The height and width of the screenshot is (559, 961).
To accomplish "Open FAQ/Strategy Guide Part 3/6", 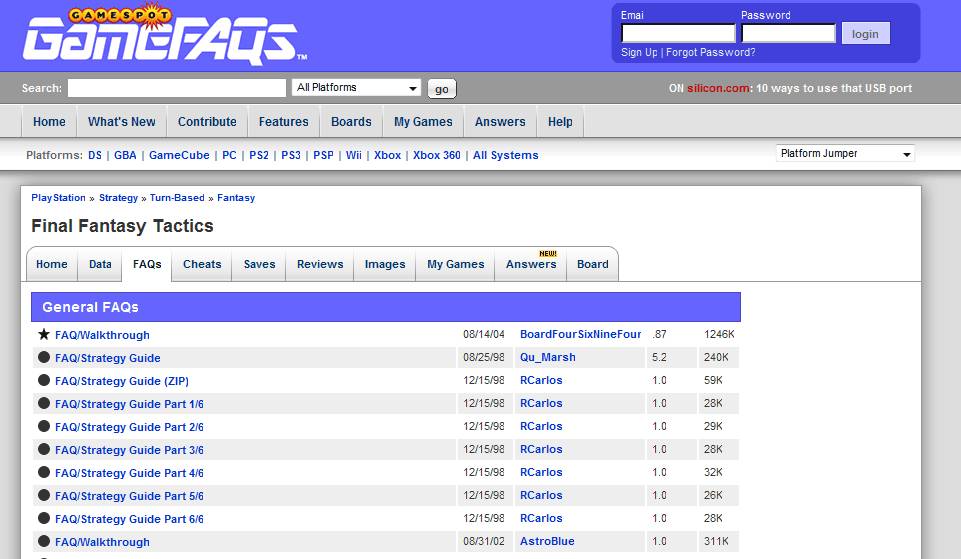I will pos(129,450).
